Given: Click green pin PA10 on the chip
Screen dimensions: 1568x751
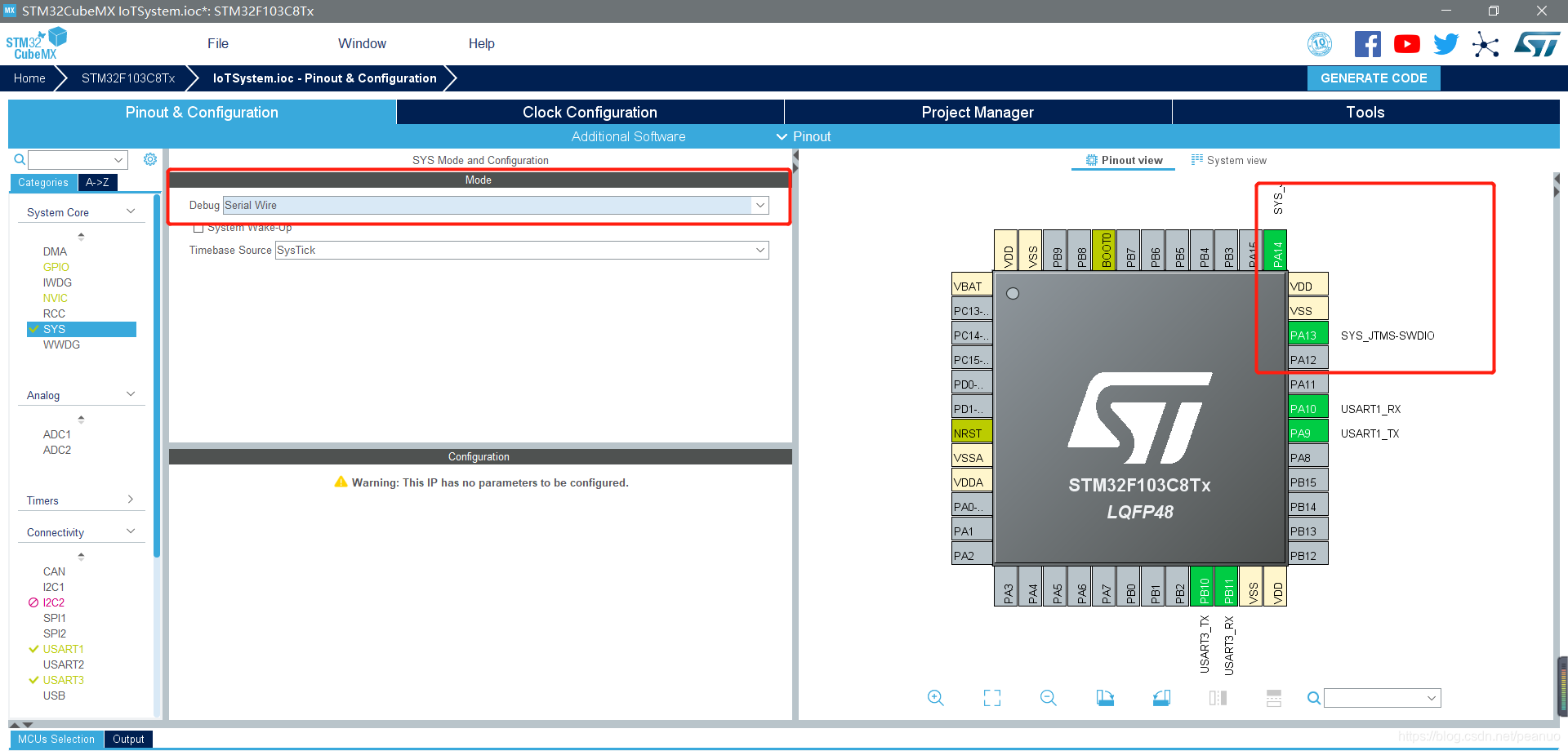Looking at the screenshot, I should coord(1308,408).
